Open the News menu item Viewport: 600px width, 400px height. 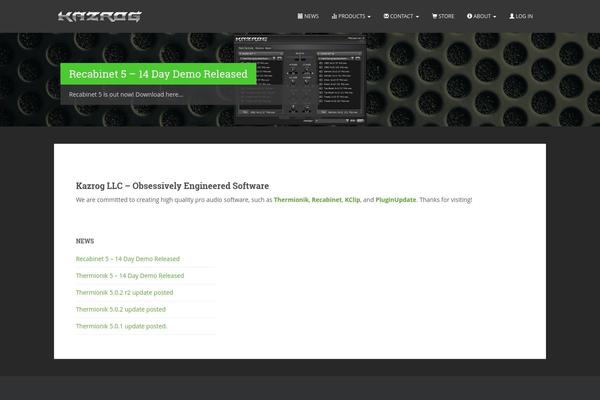tap(308, 16)
